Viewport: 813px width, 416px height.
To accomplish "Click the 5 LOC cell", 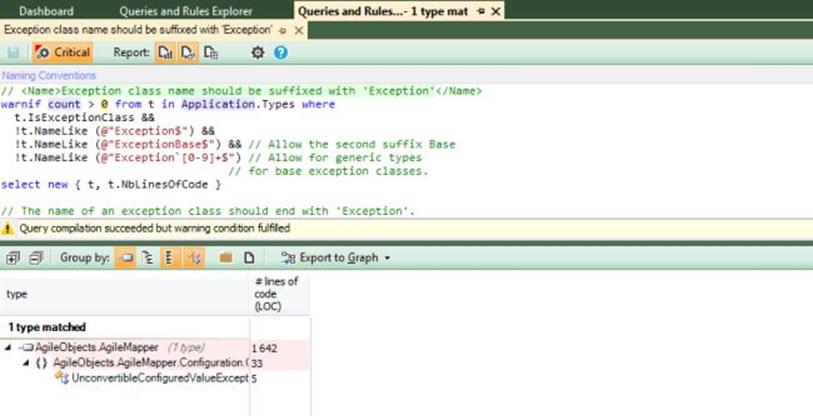I will (280, 378).
